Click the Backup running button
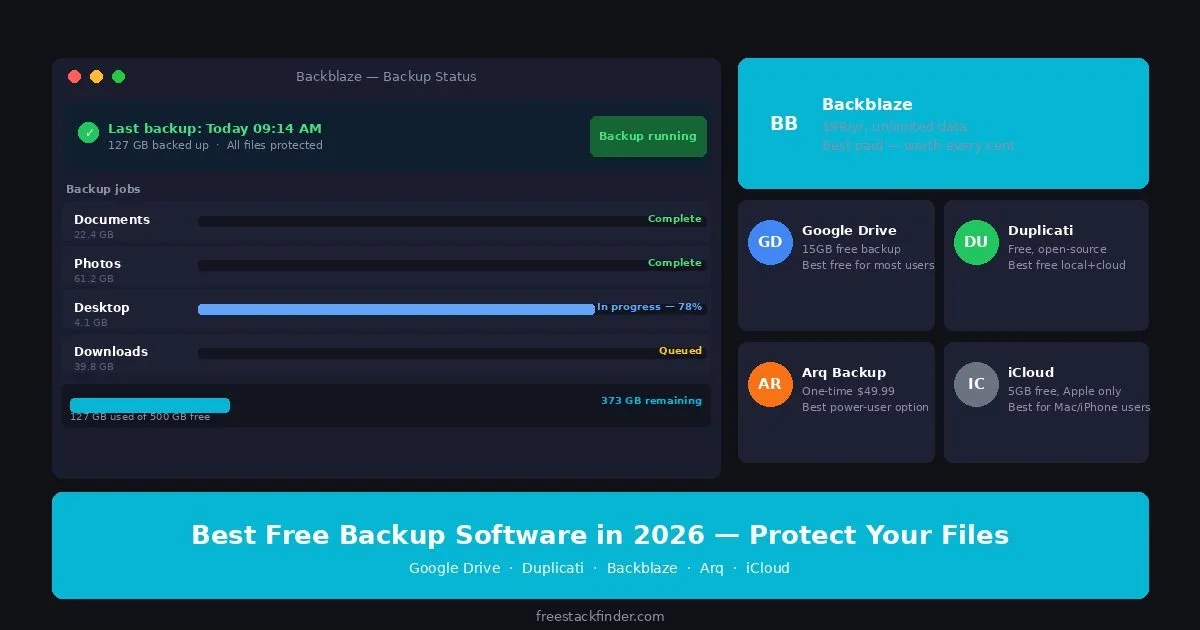This screenshot has width=1200, height=630. [648, 136]
